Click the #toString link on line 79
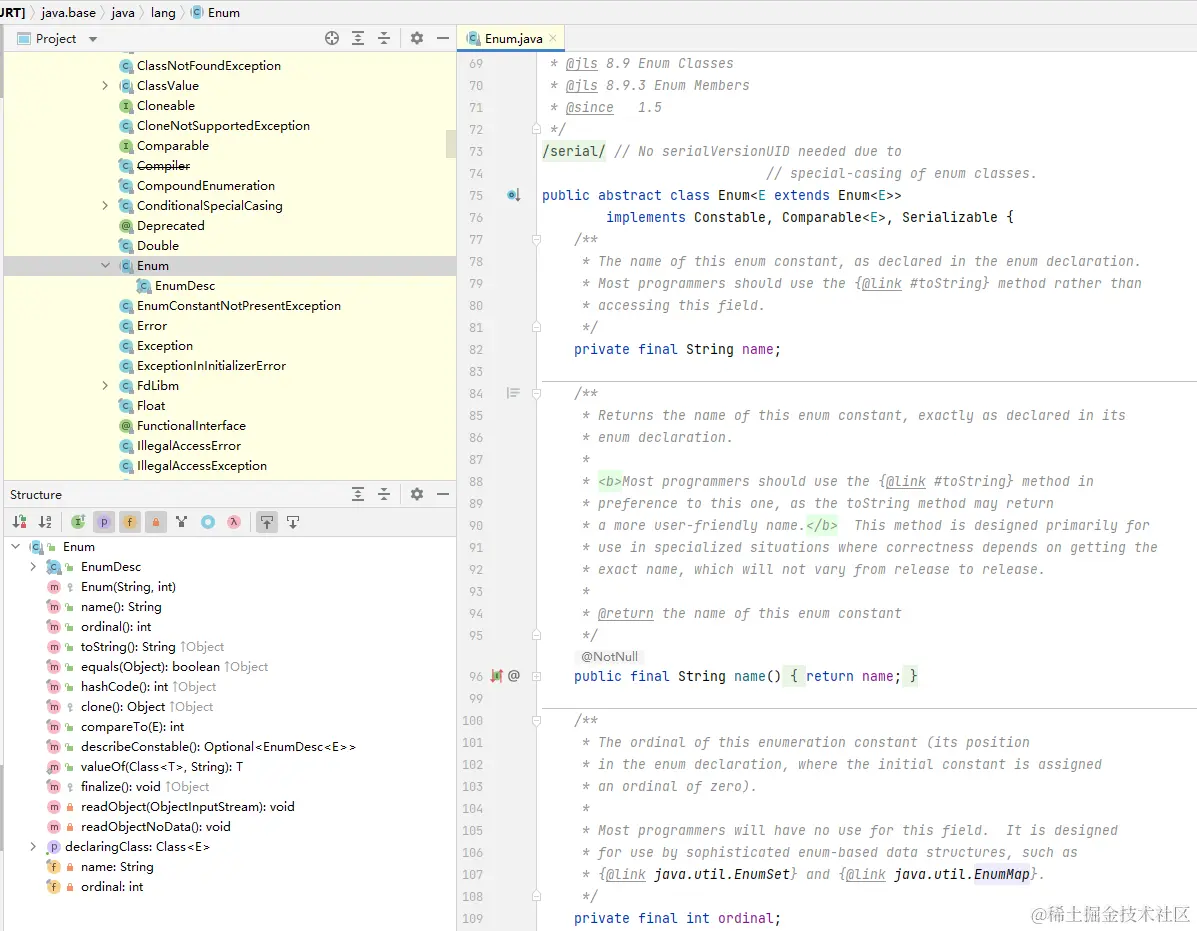 click(945, 283)
